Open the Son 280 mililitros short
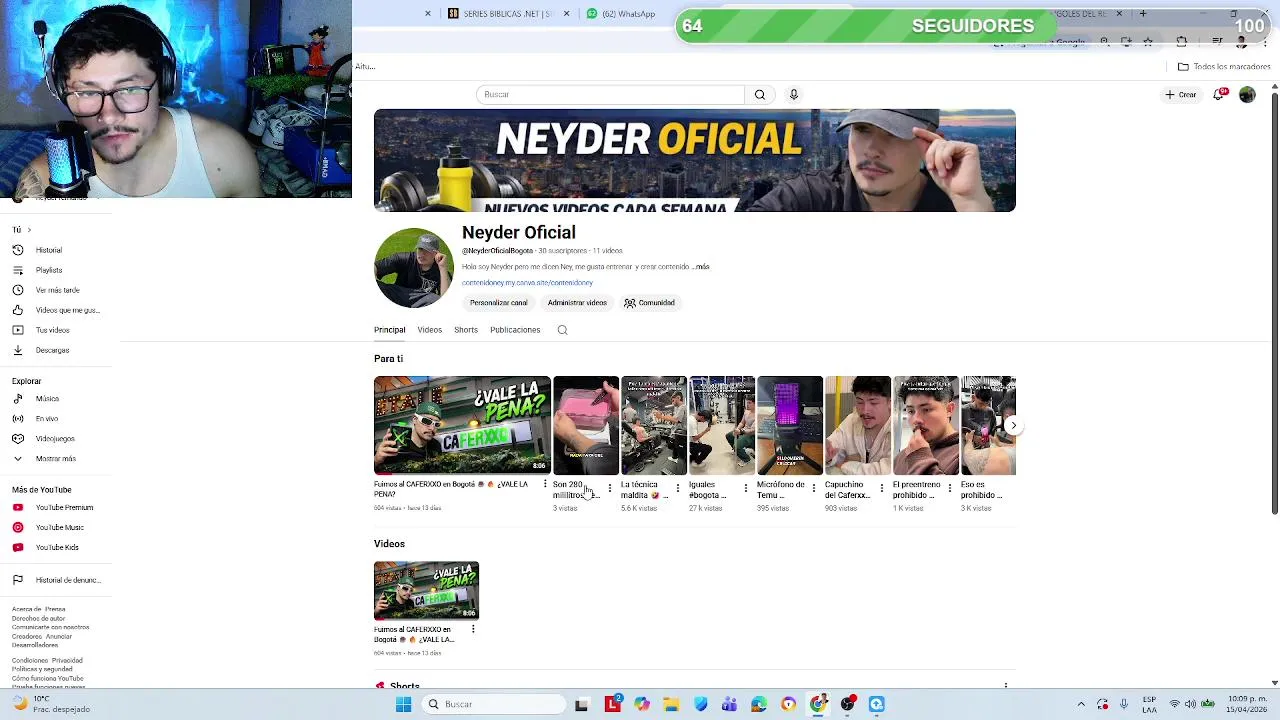This screenshot has height=720, width=1280. click(585, 425)
